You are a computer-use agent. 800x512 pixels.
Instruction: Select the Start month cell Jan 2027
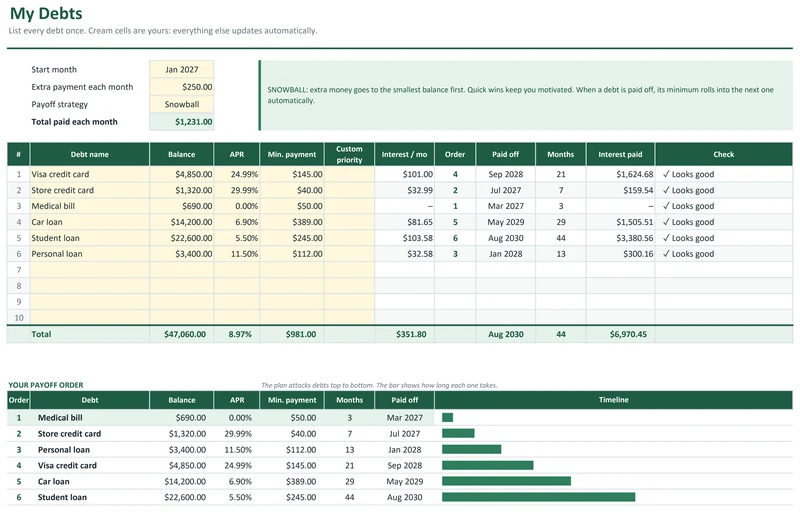[x=182, y=69]
